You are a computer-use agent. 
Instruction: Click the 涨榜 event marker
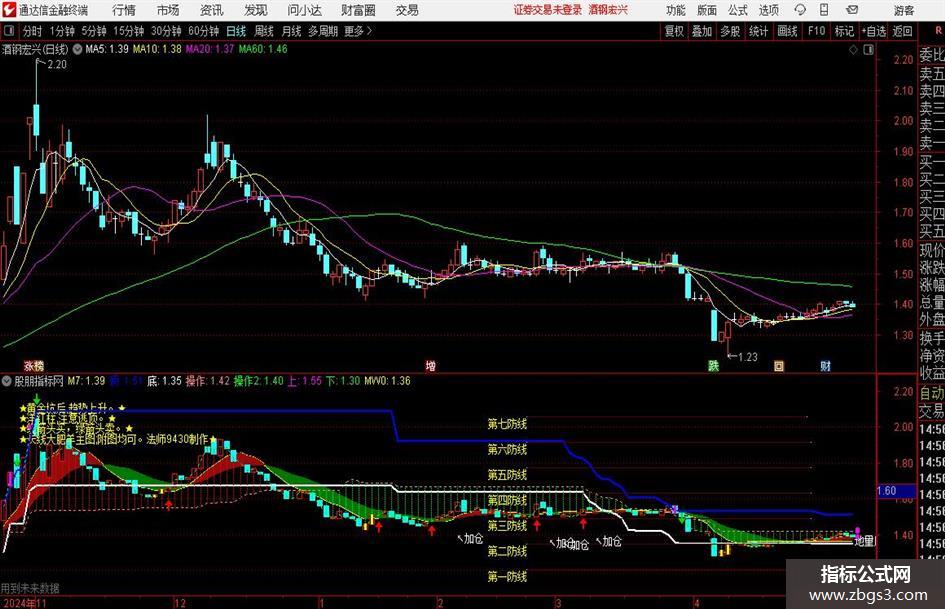34,365
